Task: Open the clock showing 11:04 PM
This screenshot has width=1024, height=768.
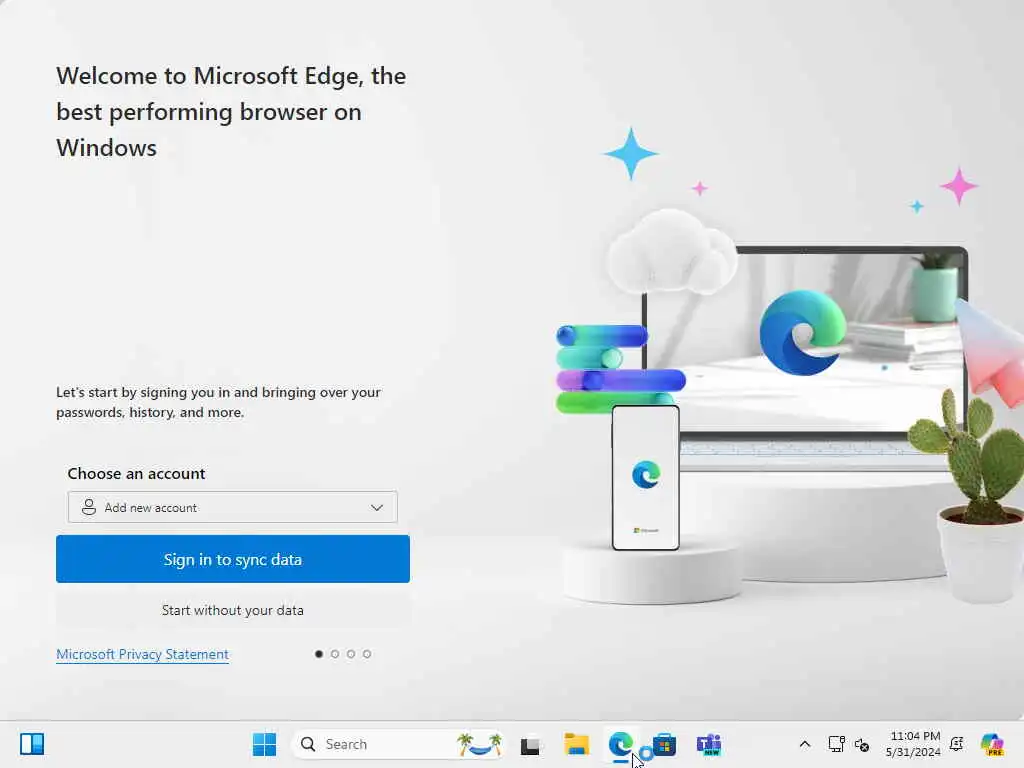Action: (x=913, y=744)
